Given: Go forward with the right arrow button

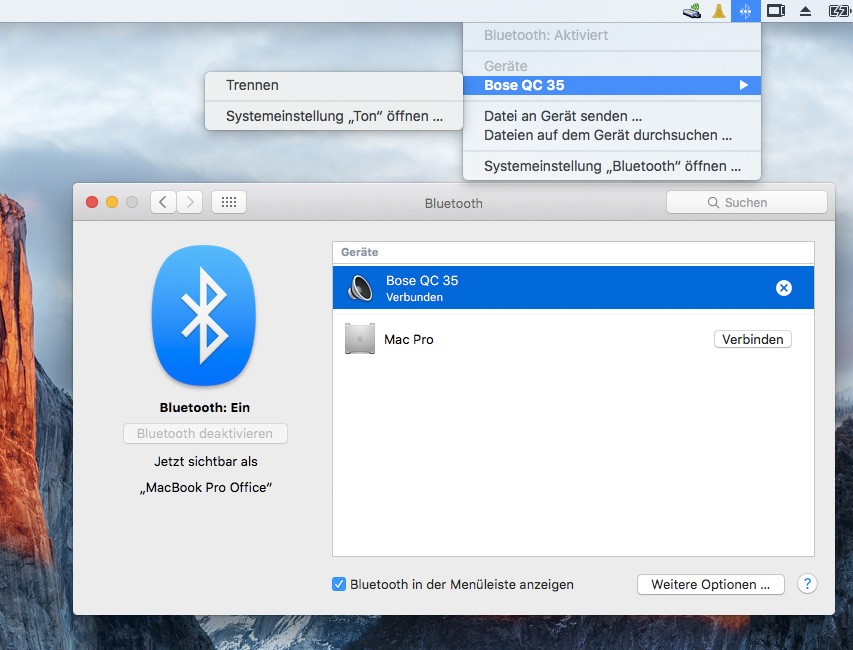Looking at the screenshot, I should point(189,202).
